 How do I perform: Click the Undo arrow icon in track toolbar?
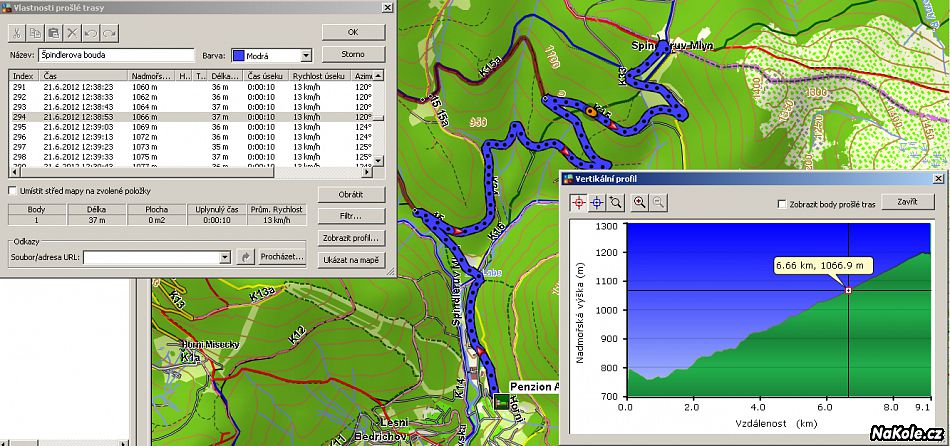(x=91, y=33)
